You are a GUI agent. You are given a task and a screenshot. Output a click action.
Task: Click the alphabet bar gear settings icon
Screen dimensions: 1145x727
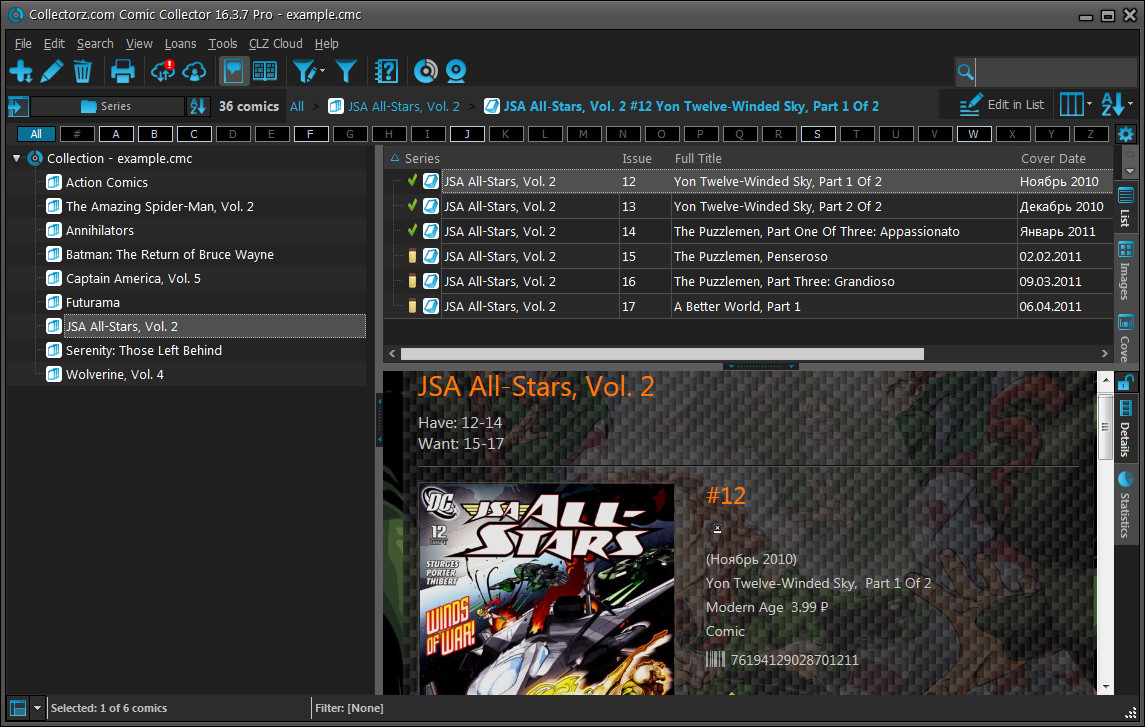pos(1126,134)
